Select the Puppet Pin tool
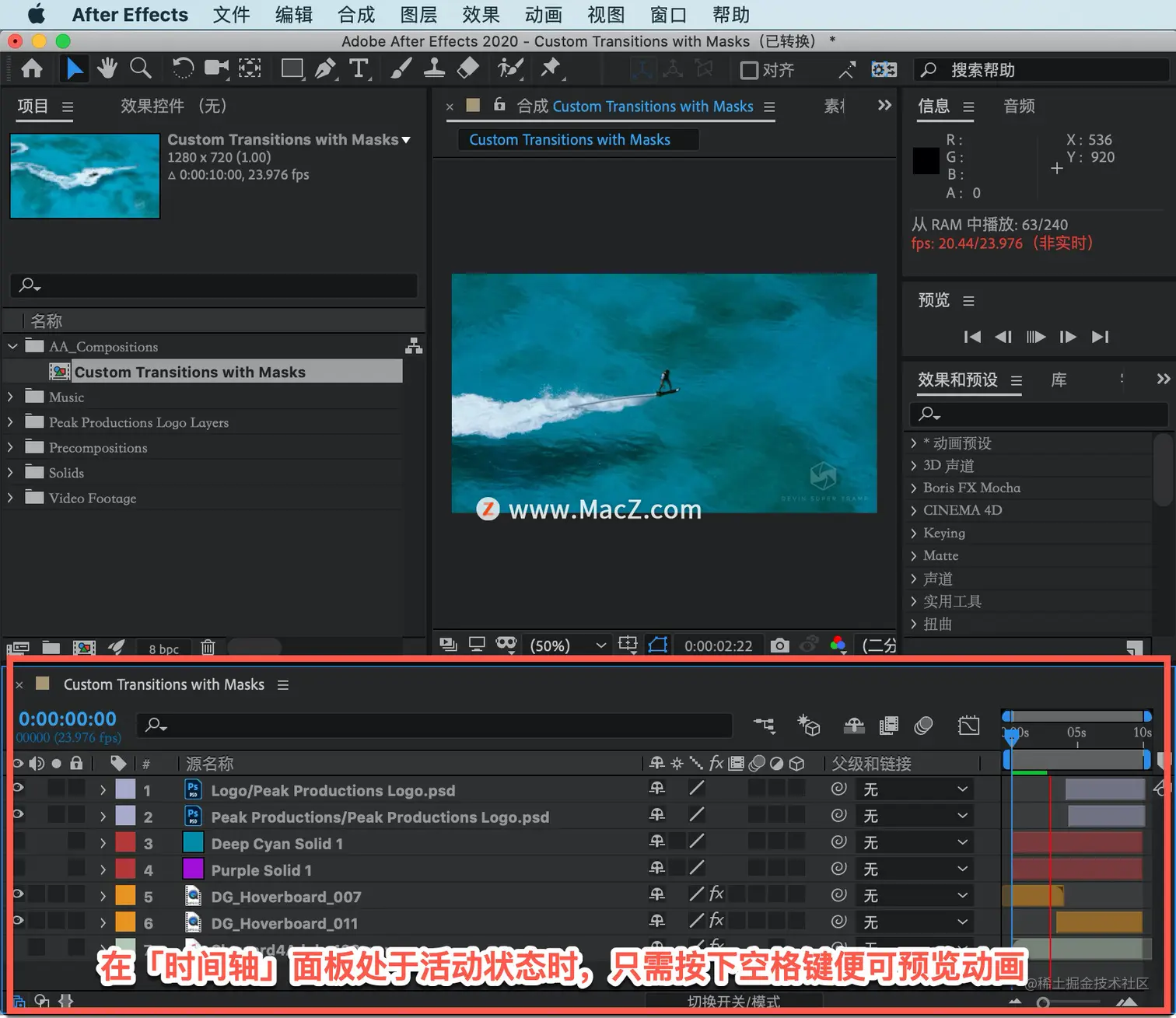Viewport: 1176px width, 1018px height. click(x=551, y=69)
